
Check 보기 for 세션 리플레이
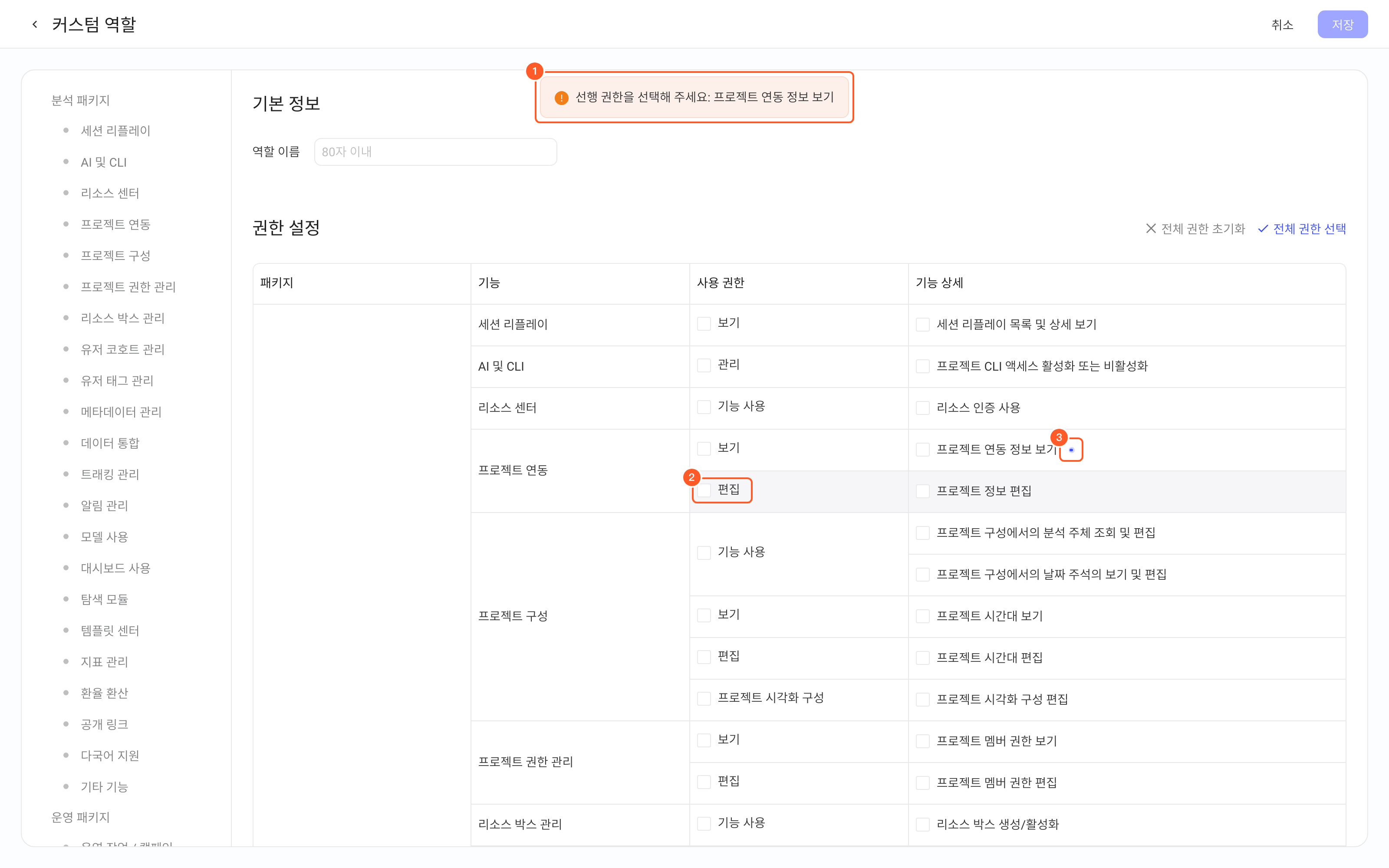[704, 323]
